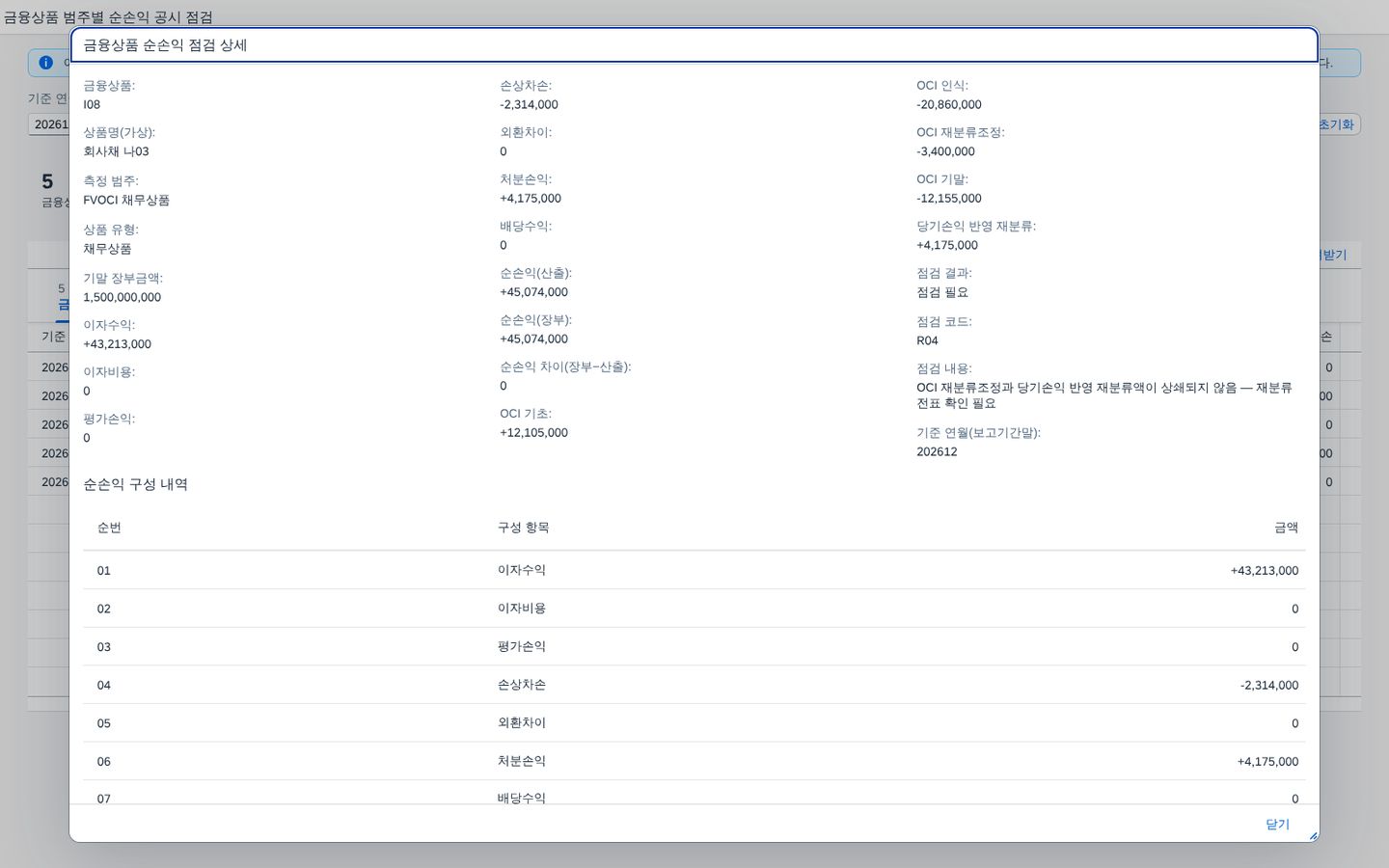Click the amount -2,314,000 in row 04
The width and height of the screenshot is (1389, 868).
(x=1269, y=686)
